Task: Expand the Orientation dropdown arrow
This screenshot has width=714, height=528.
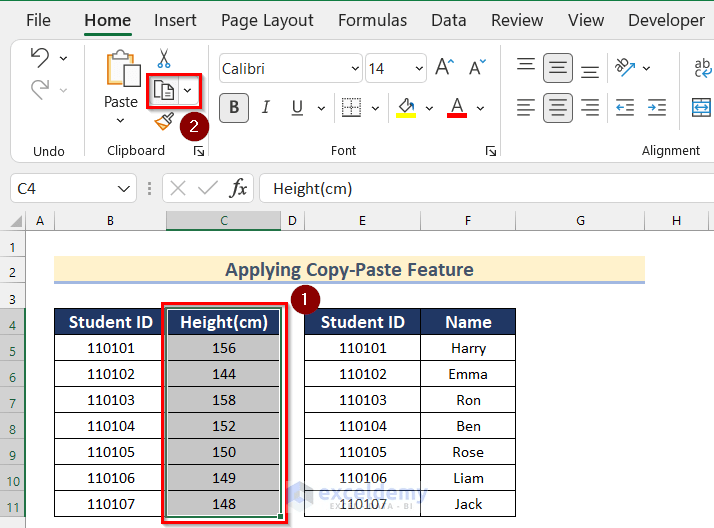Action: point(646,68)
